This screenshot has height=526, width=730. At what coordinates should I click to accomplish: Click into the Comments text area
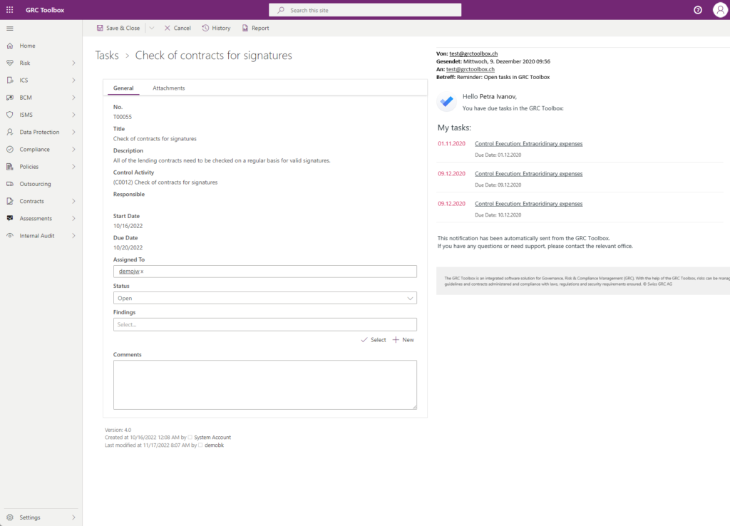tap(265, 385)
